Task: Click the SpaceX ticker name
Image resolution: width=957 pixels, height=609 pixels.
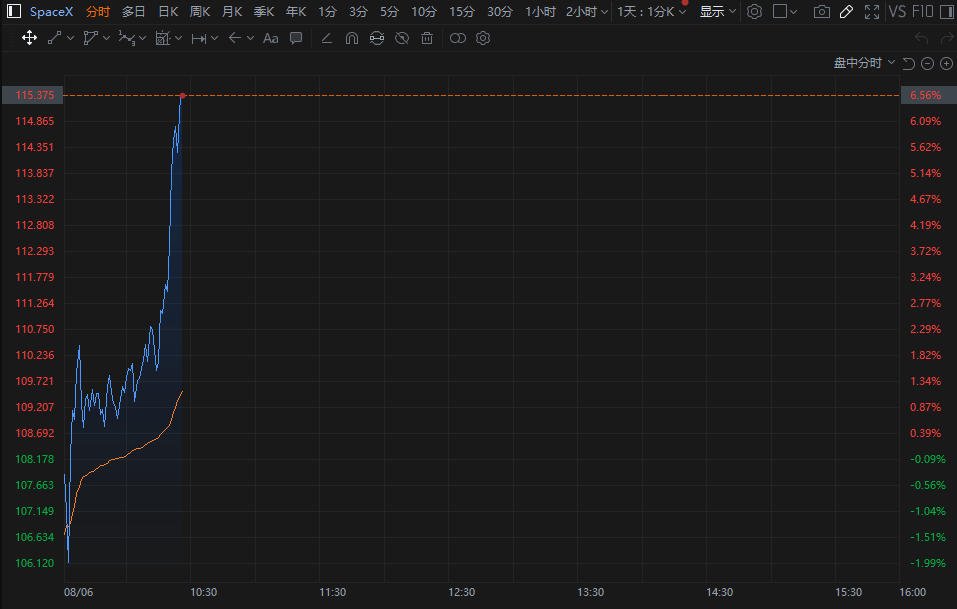Action: (x=51, y=12)
